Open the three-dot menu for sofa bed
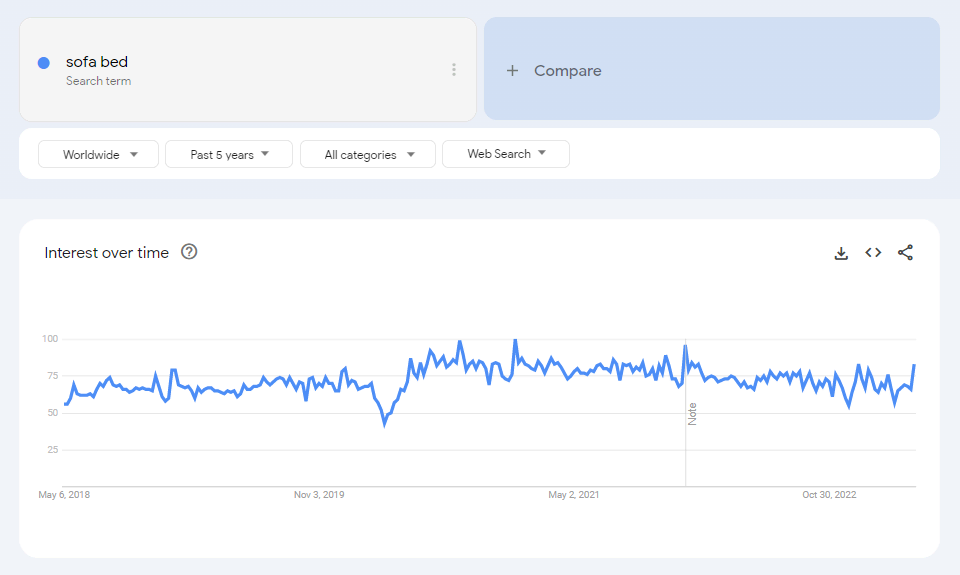The width and height of the screenshot is (960, 575). pyautogui.click(x=453, y=70)
